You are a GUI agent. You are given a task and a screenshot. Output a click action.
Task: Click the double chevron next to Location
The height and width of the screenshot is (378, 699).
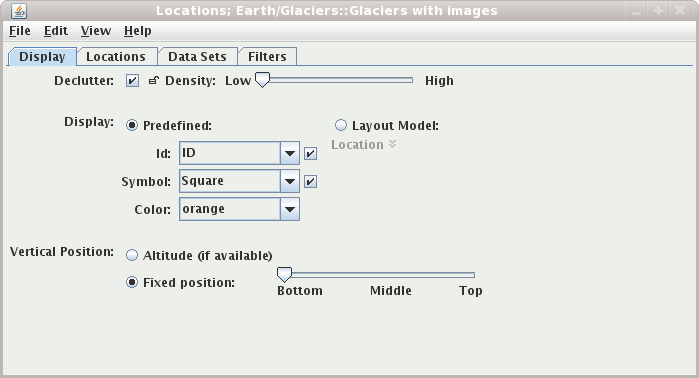(x=392, y=144)
